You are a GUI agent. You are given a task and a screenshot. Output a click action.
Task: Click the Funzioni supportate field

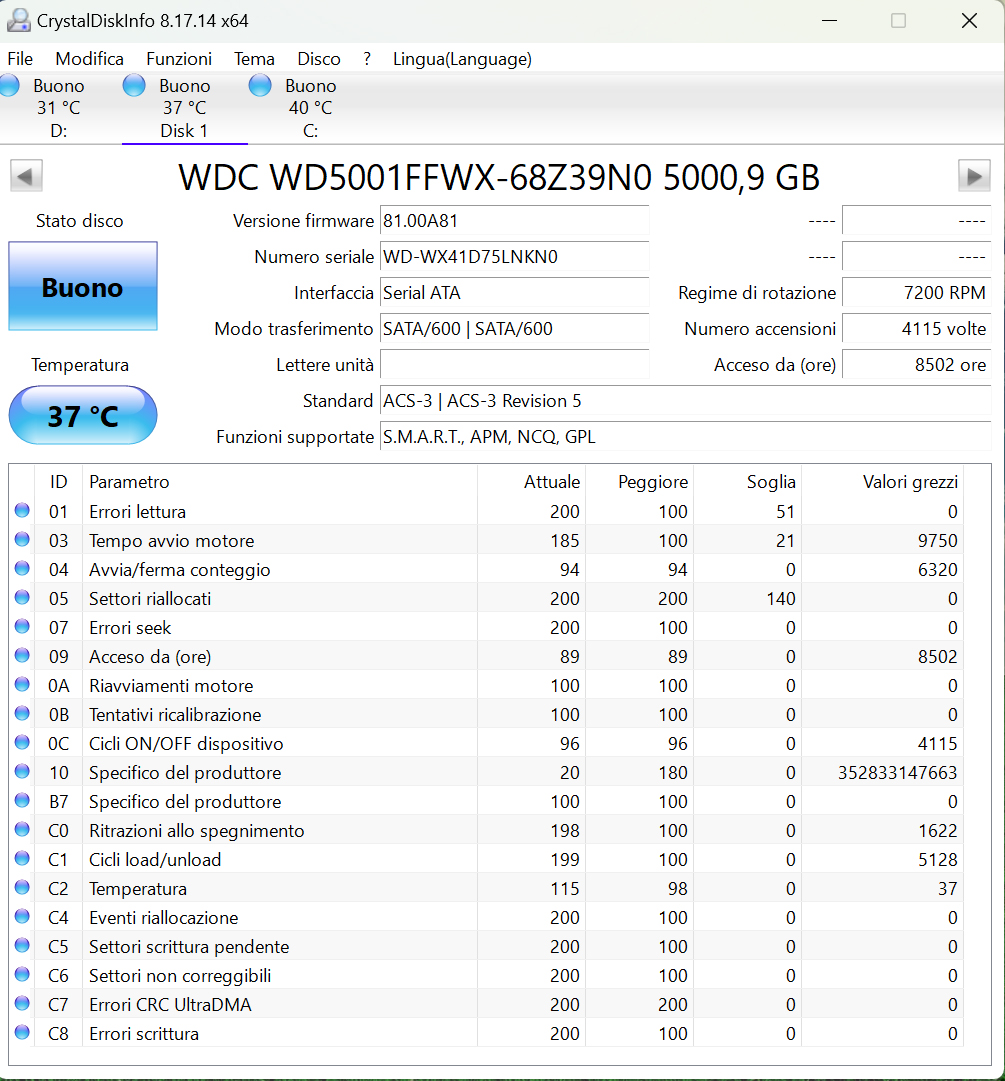click(x=686, y=436)
